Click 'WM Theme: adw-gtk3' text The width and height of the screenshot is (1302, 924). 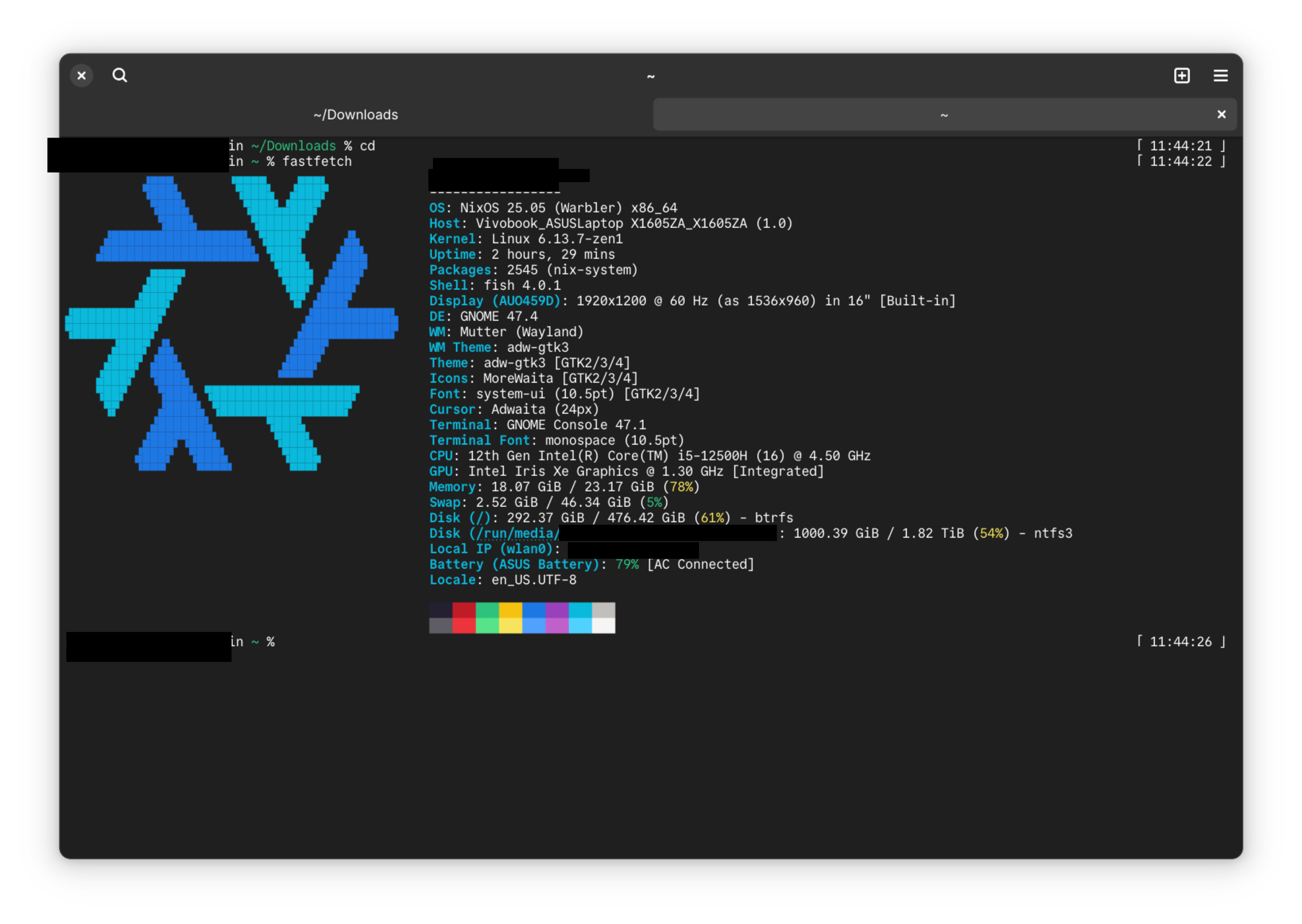point(499,348)
